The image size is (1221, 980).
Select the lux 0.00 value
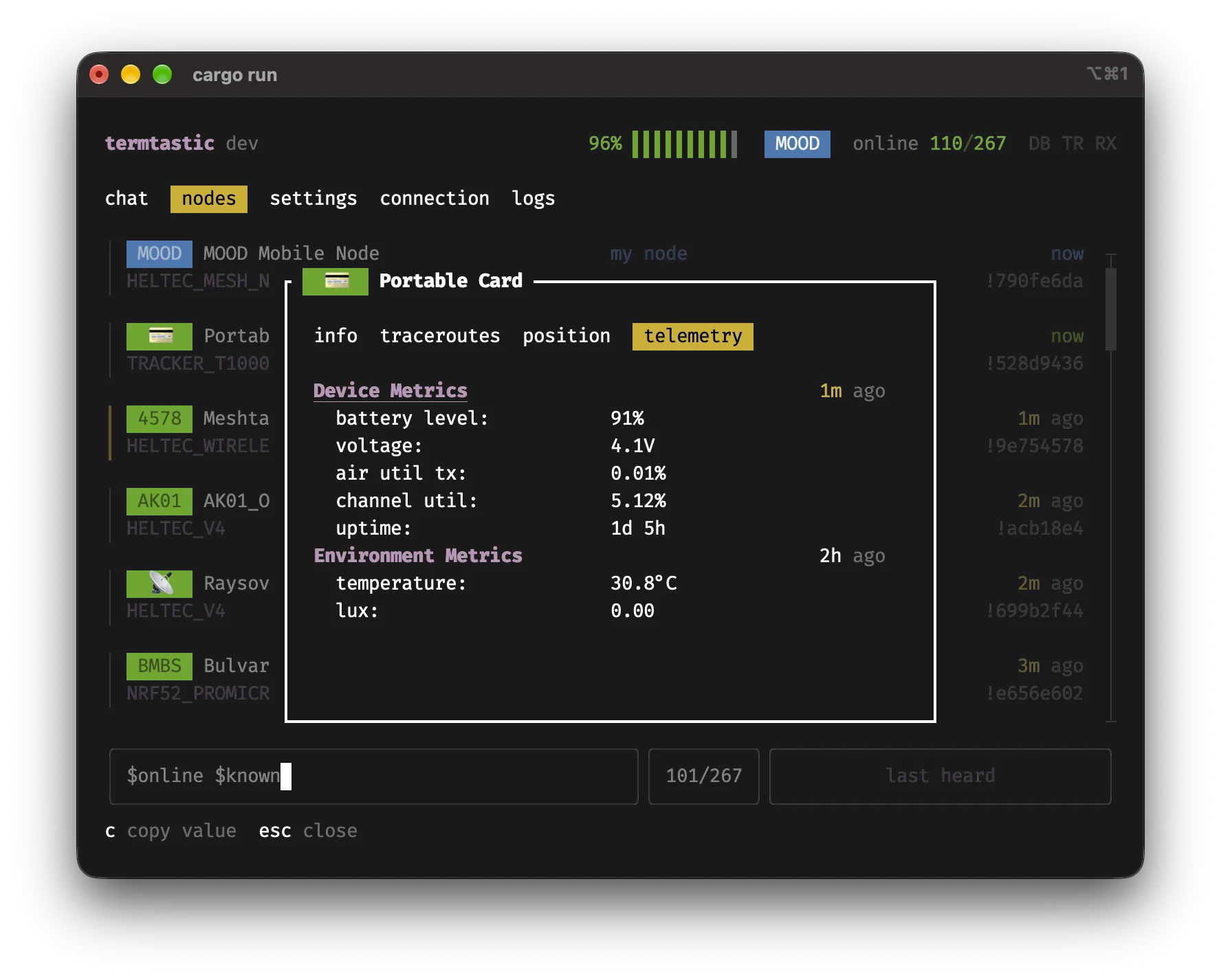(x=632, y=611)
